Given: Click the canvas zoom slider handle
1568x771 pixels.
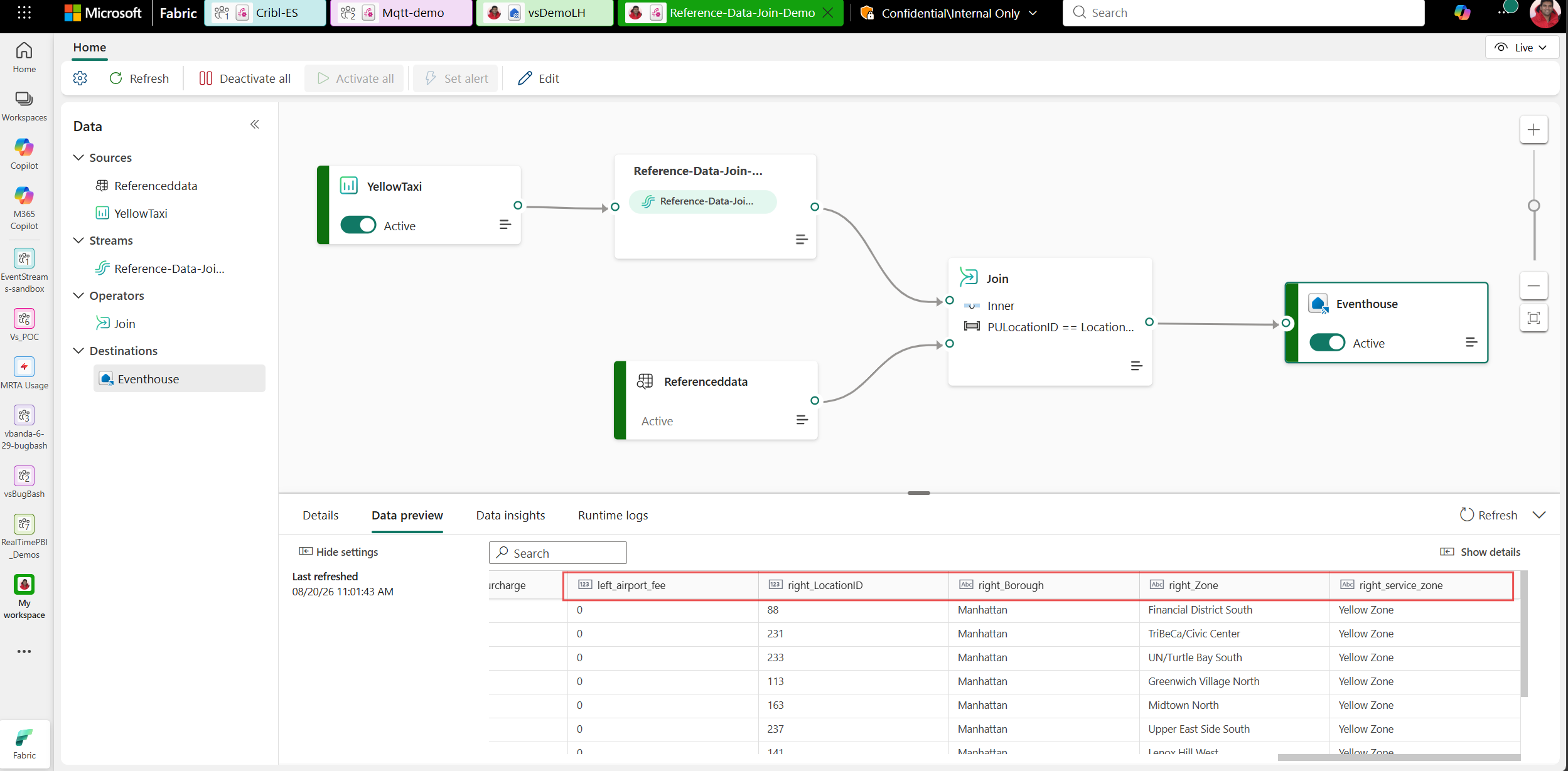Looking at the screenshot, I should pyautogui.click(x=1533, y=206).
